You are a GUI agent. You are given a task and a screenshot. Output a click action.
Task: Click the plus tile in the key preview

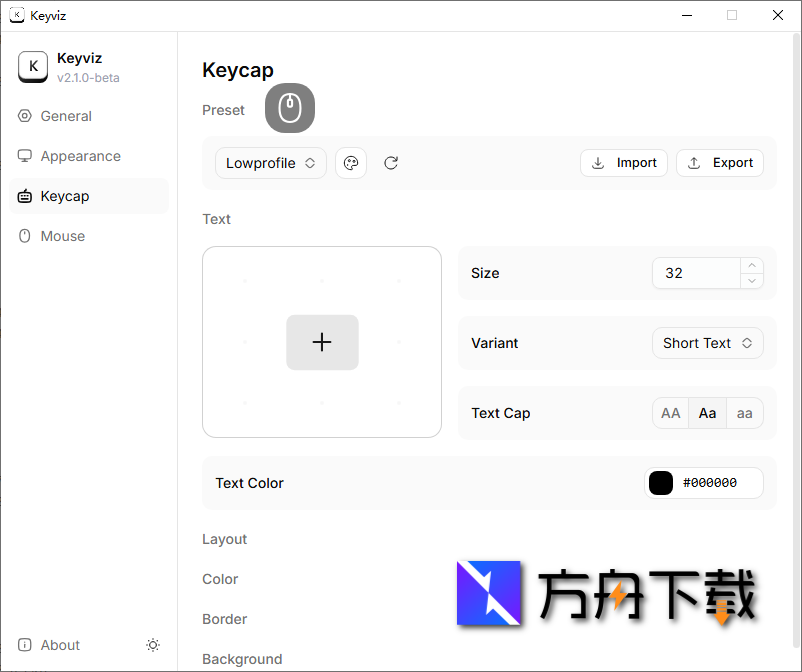click(322, 342)
